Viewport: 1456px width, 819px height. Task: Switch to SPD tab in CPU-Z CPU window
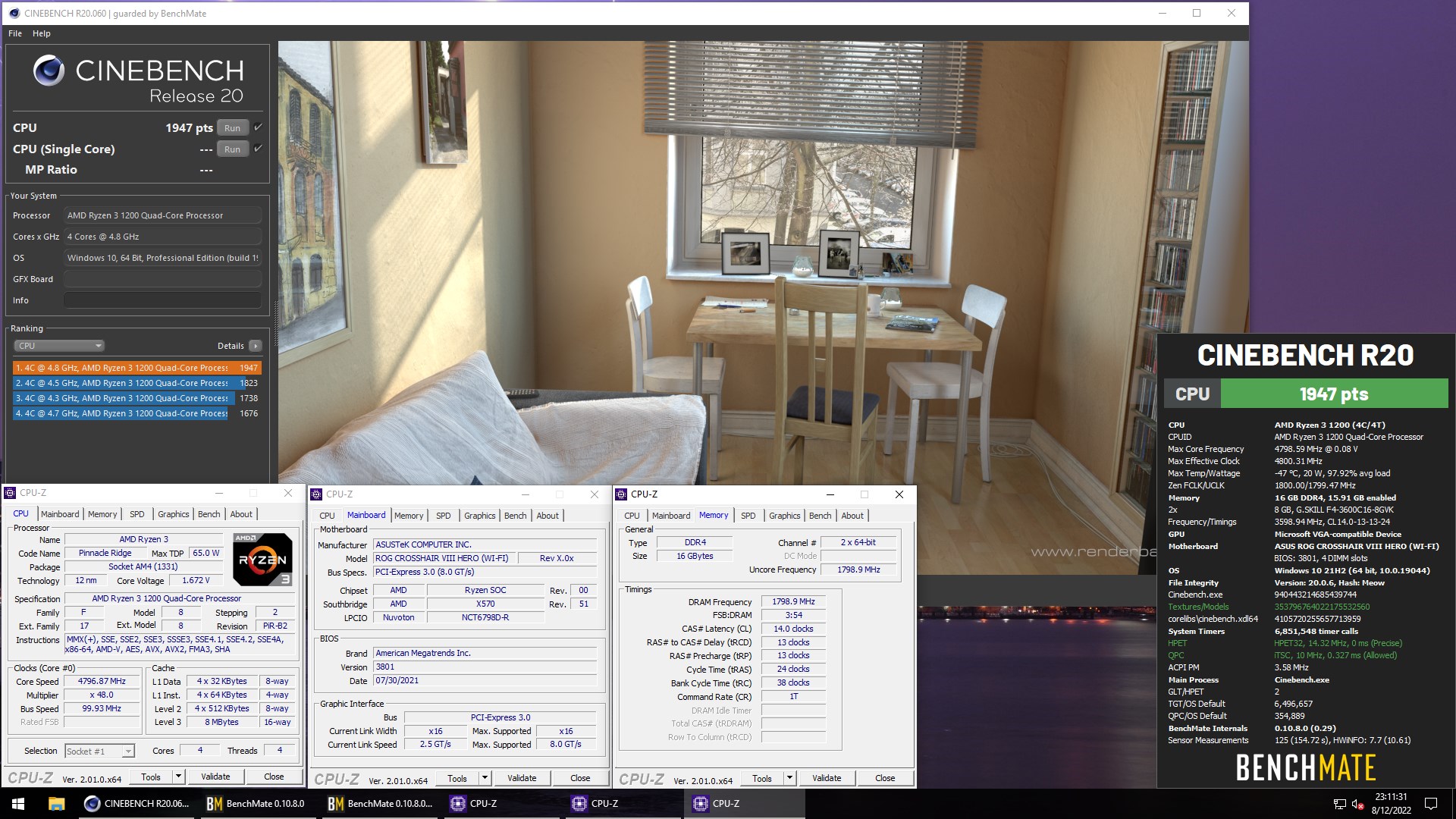click(137, 514)
